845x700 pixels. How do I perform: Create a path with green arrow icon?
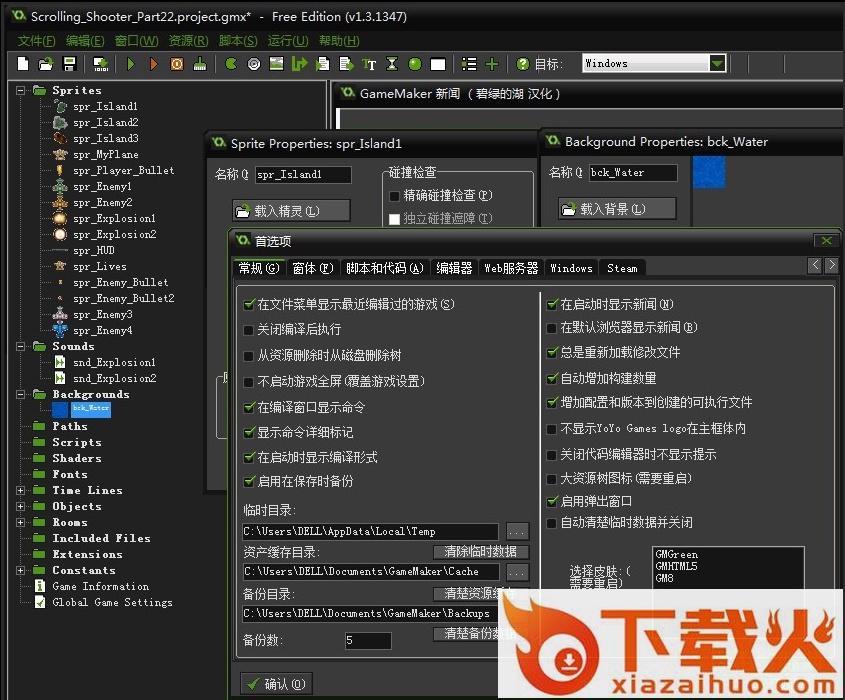coord(300,64)
